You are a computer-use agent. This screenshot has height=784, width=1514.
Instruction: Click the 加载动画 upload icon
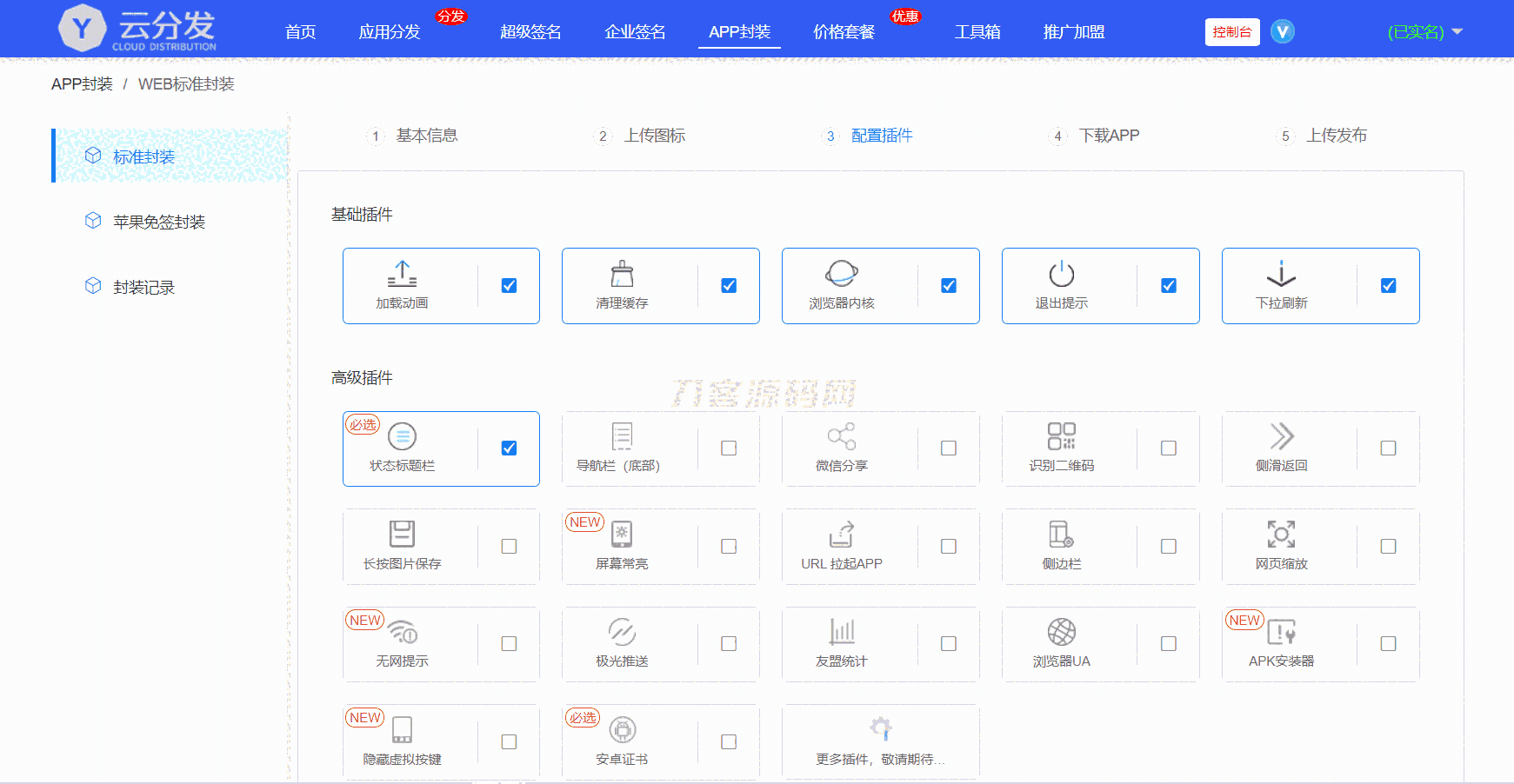coord(402,274)
